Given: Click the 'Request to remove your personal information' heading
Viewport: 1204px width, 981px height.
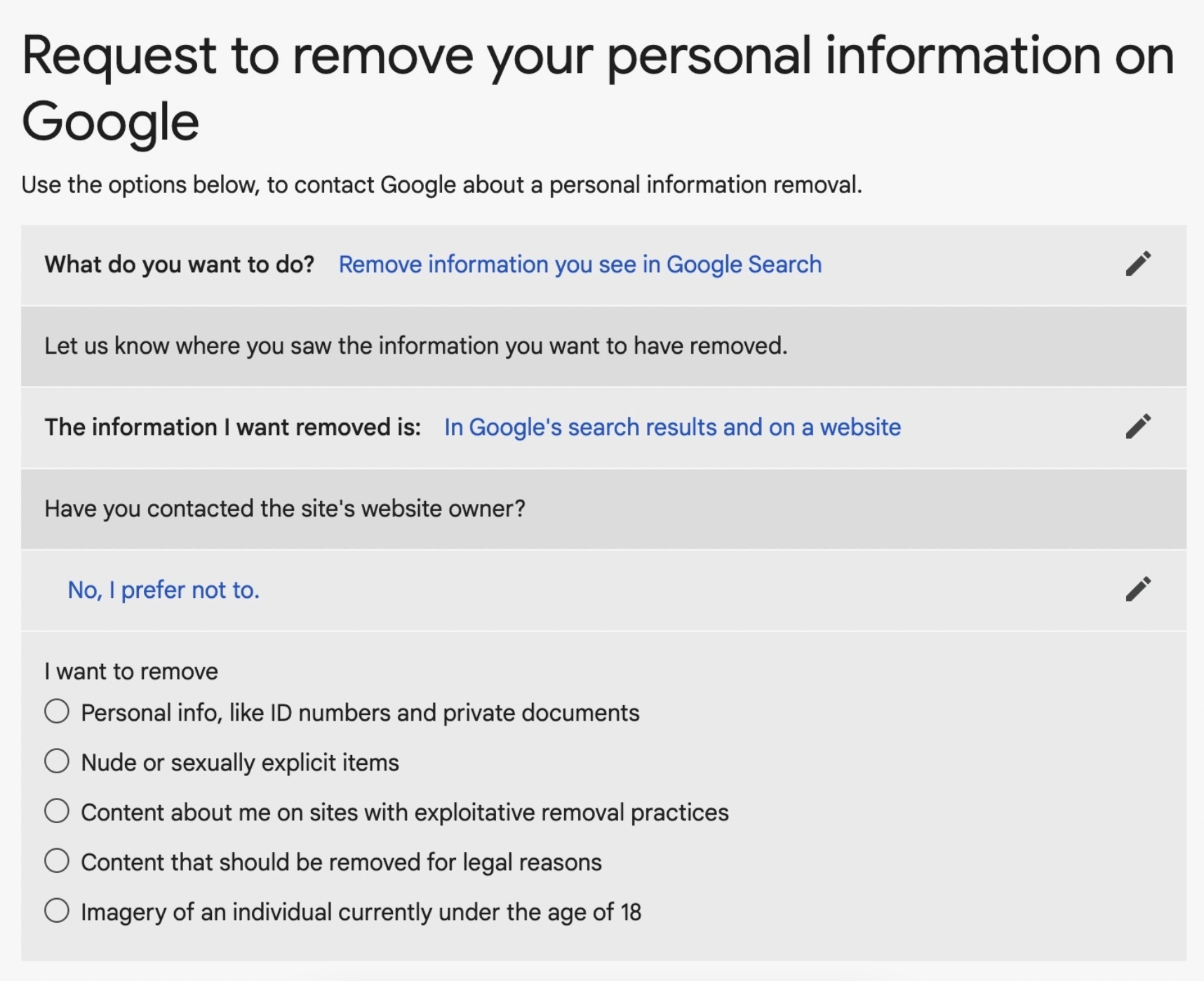Looking at the screenshot, I should click(x=598, y=88).
